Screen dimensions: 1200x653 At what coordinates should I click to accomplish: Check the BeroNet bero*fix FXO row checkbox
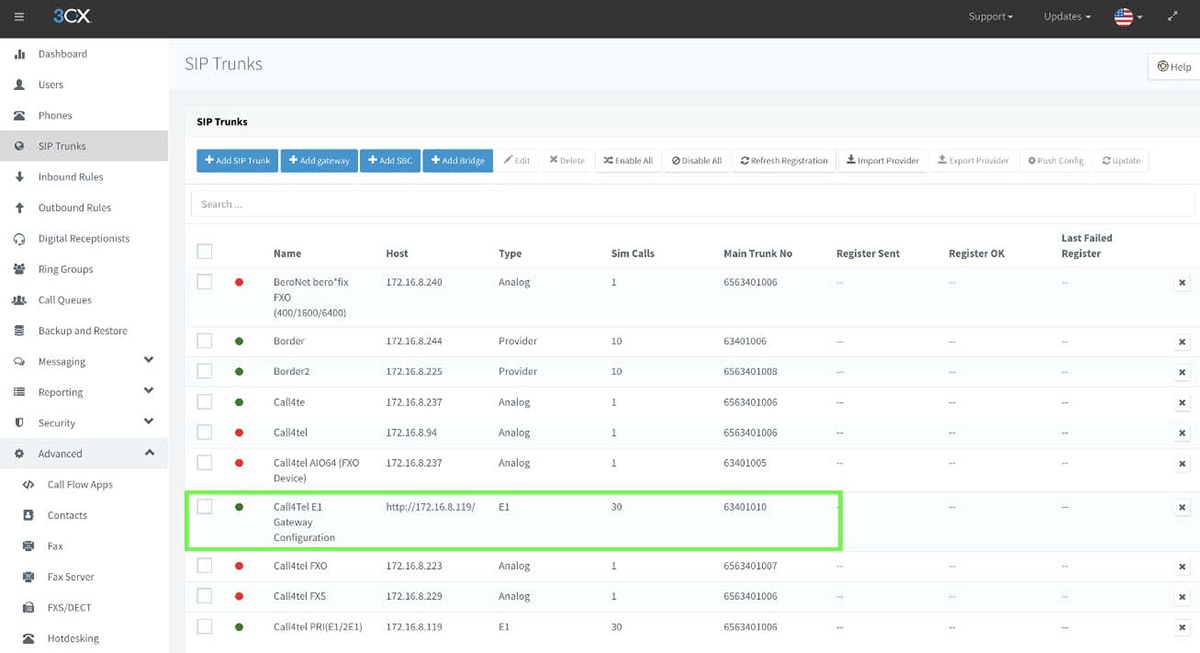[205, 282]
